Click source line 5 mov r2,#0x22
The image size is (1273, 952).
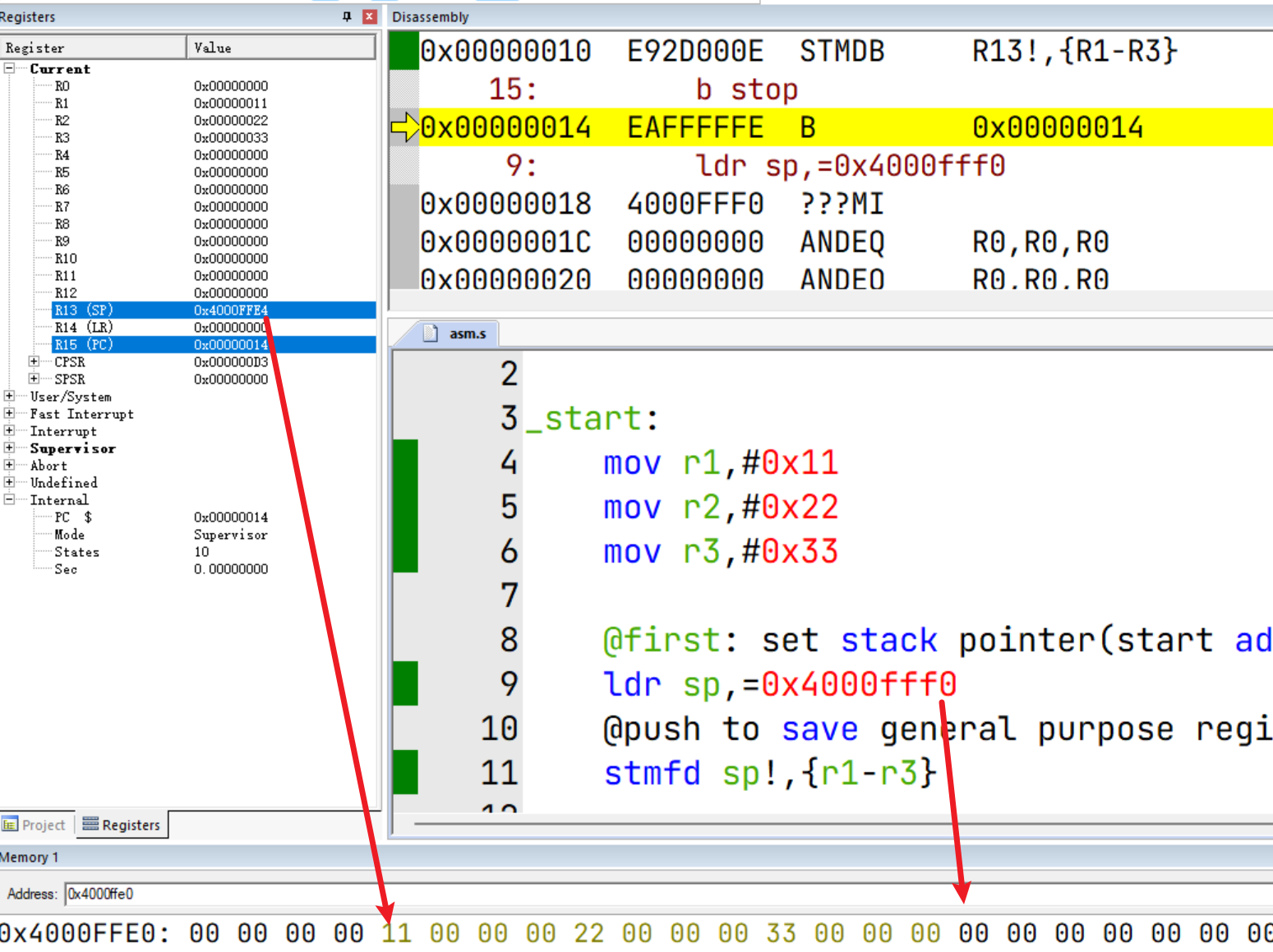point(721,507)
